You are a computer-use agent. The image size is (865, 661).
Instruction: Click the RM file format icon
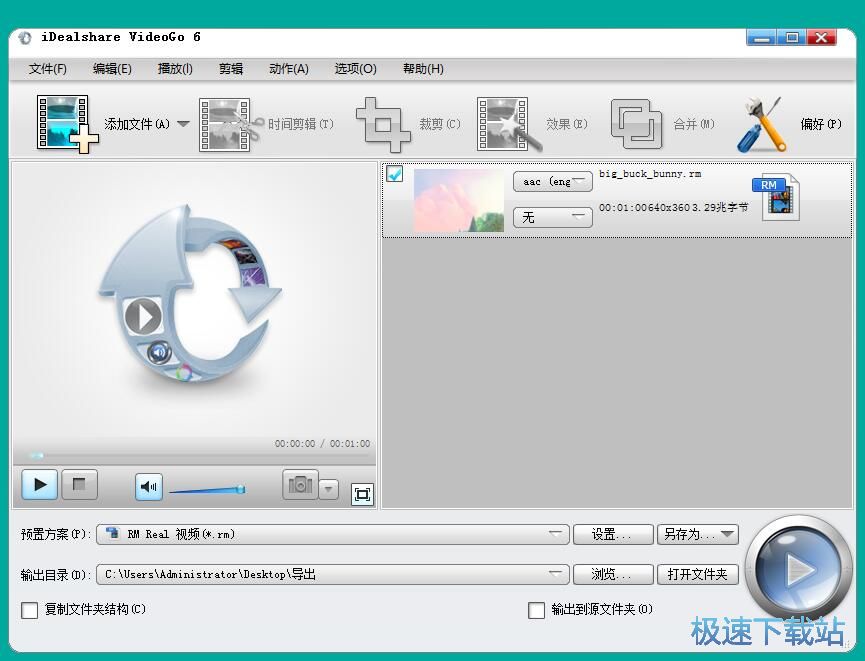(777, 197)
